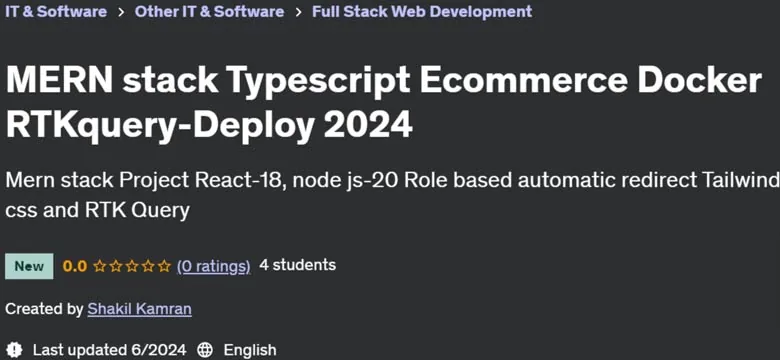Select the fifth rating star

click(164, 267)
